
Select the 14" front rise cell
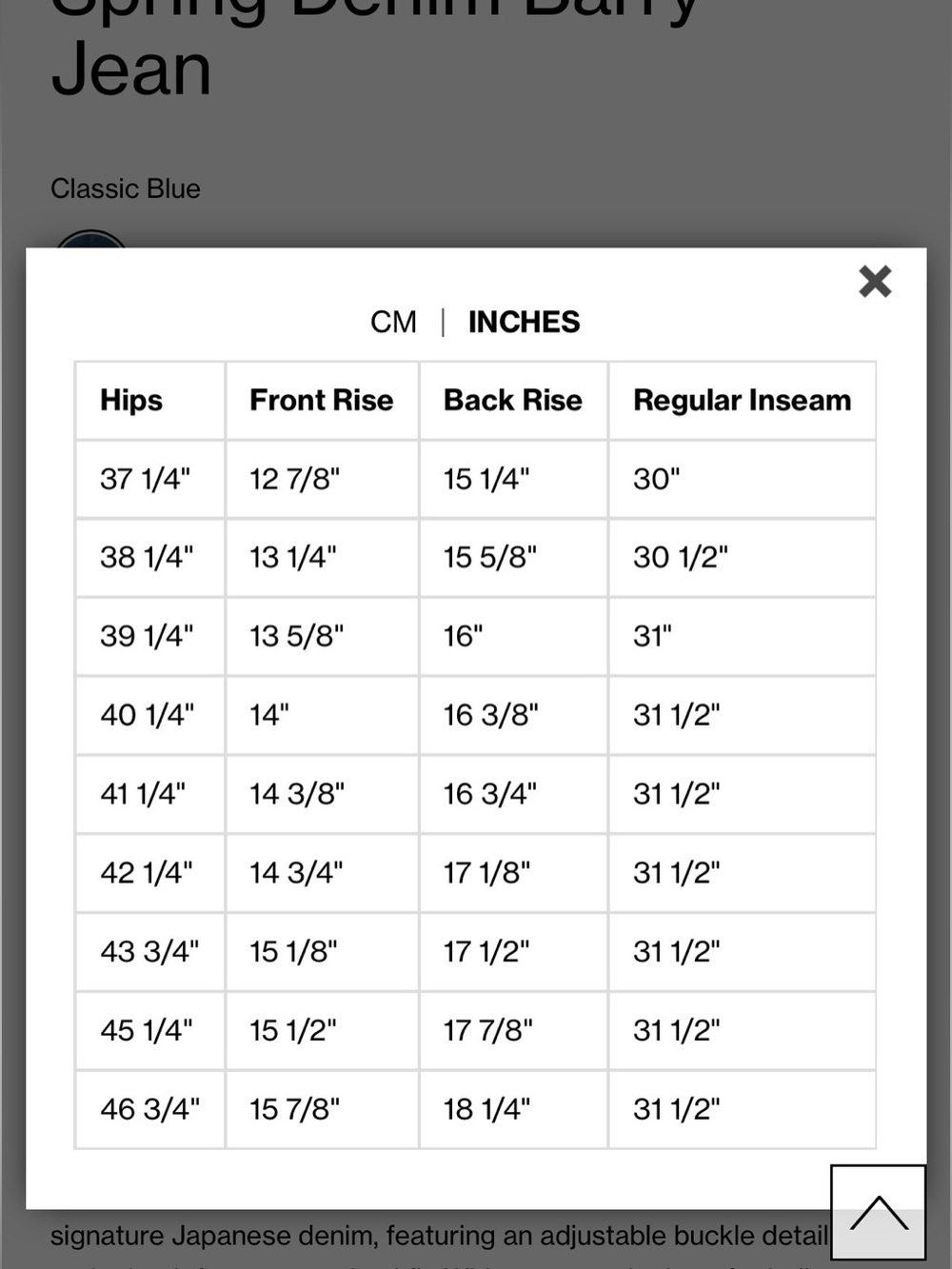click(322, 715)
